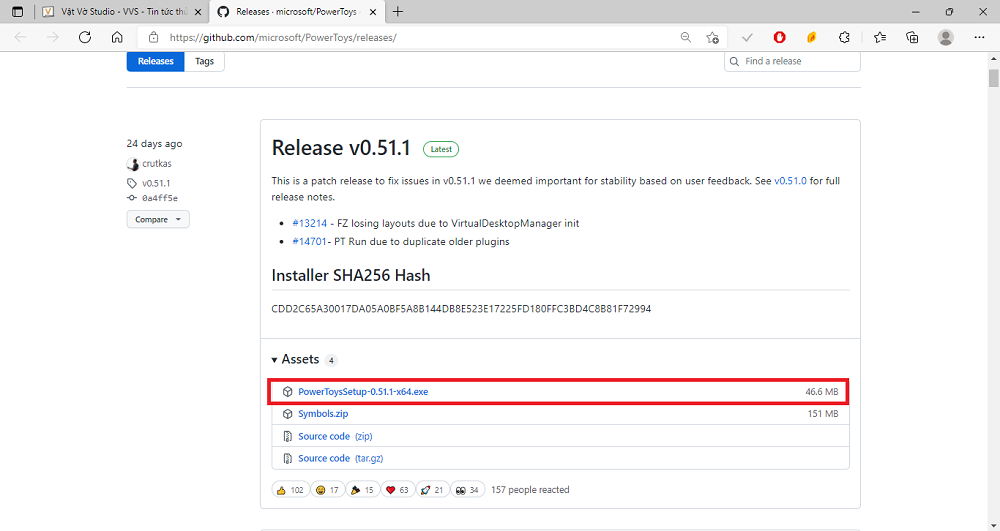Click the Find a release search field
Screen dimensions: 1000x531
792,61
